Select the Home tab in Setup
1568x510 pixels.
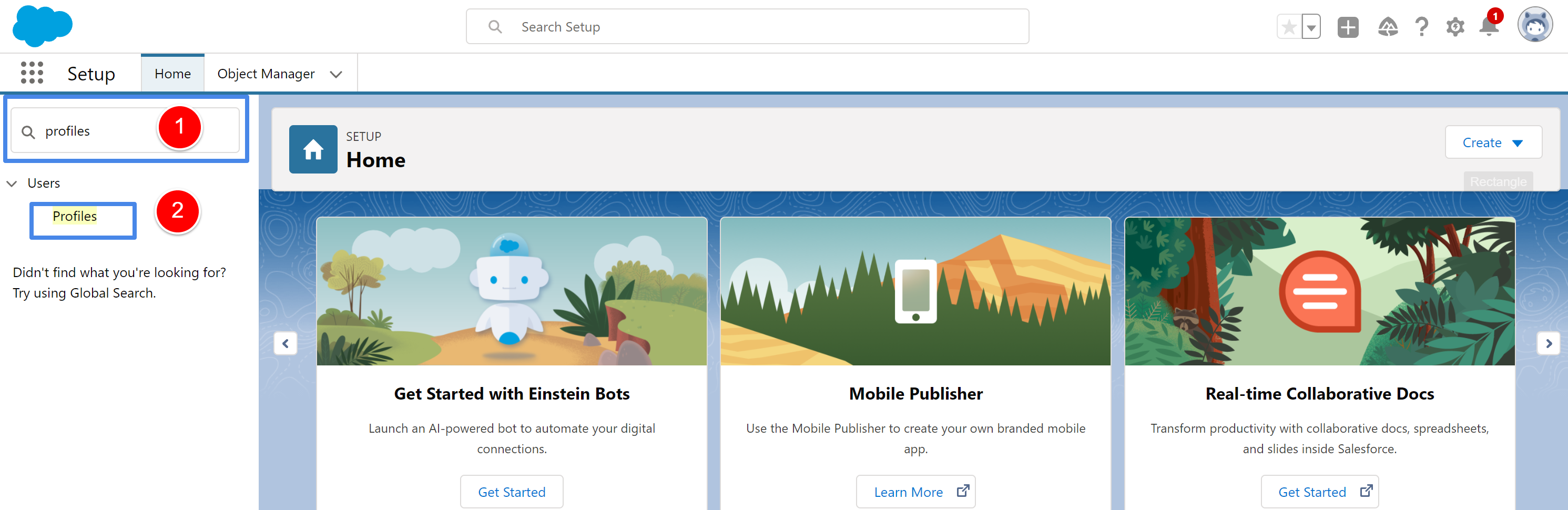tap(172, 73)
